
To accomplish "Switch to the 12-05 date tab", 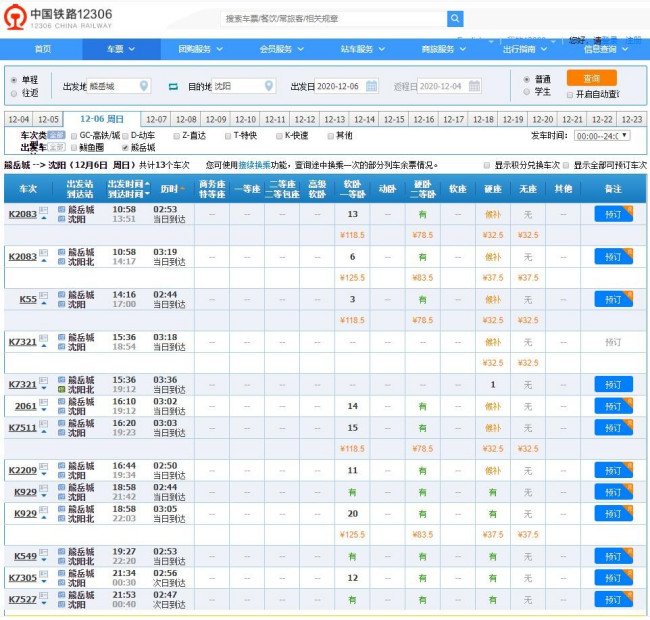I will tap(48, 120).
